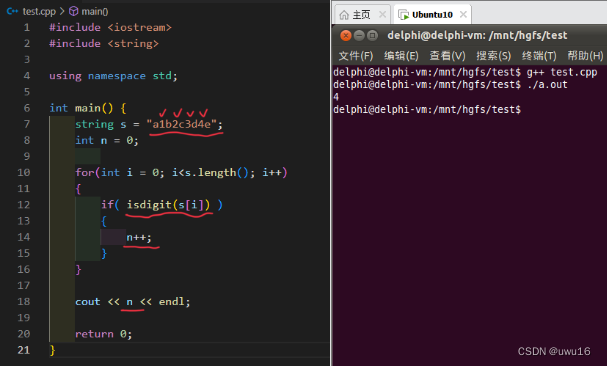Select the Ubuntu10 tab
This screenshot has width=607, height=366.
pos(432,15)
